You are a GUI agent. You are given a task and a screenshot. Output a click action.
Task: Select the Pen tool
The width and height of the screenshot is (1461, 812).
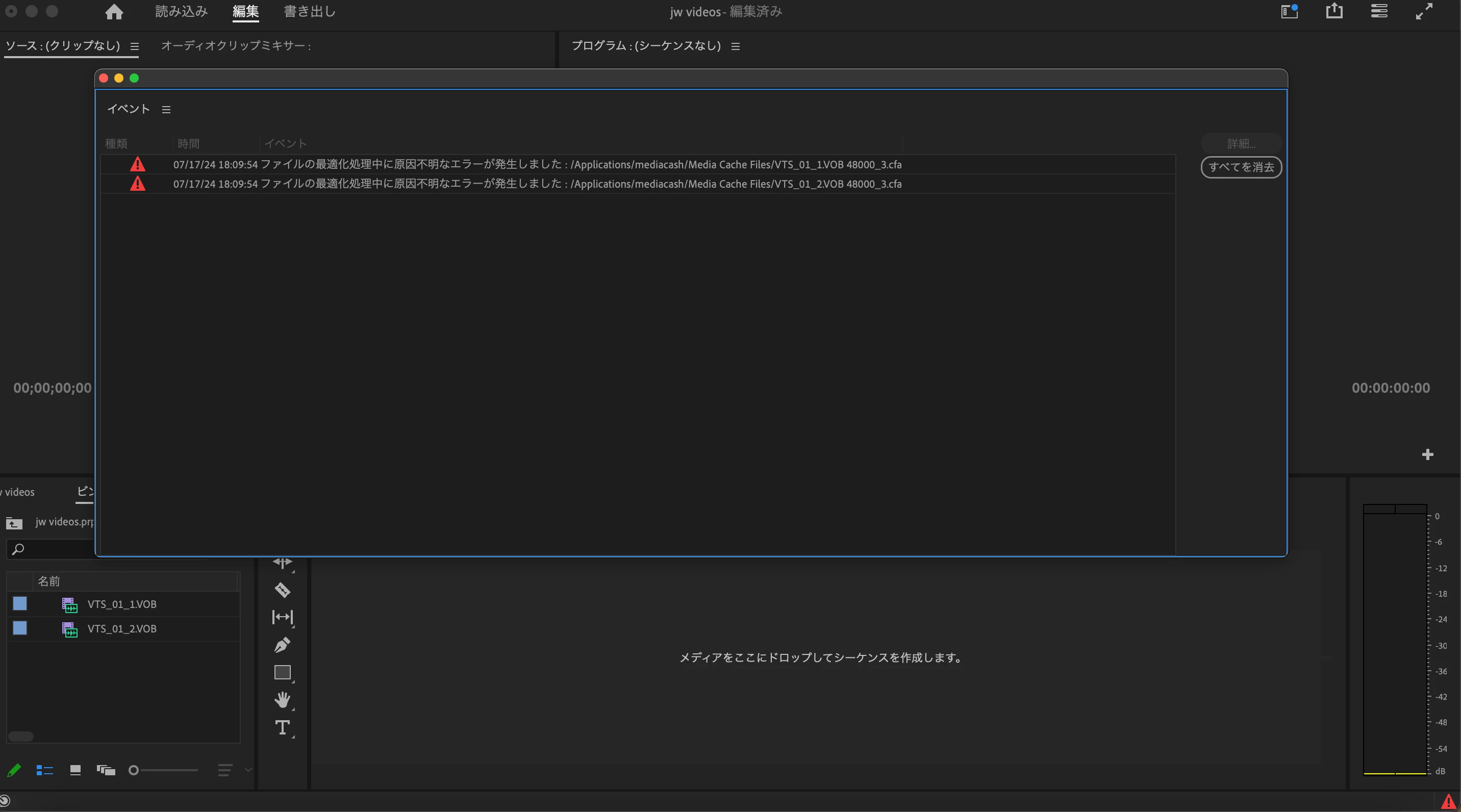pos(283,645)
